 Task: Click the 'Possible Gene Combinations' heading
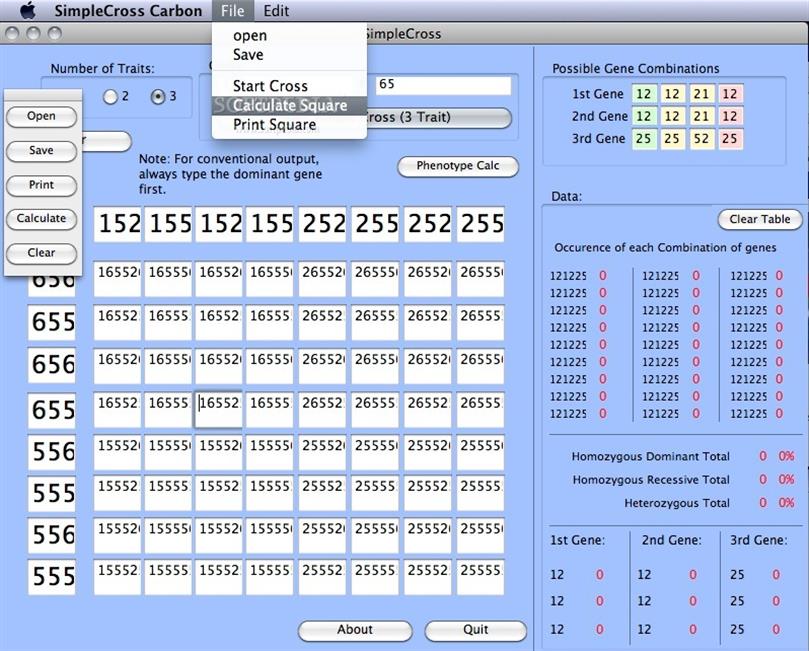pyautogui.click(x=636, y=69)
